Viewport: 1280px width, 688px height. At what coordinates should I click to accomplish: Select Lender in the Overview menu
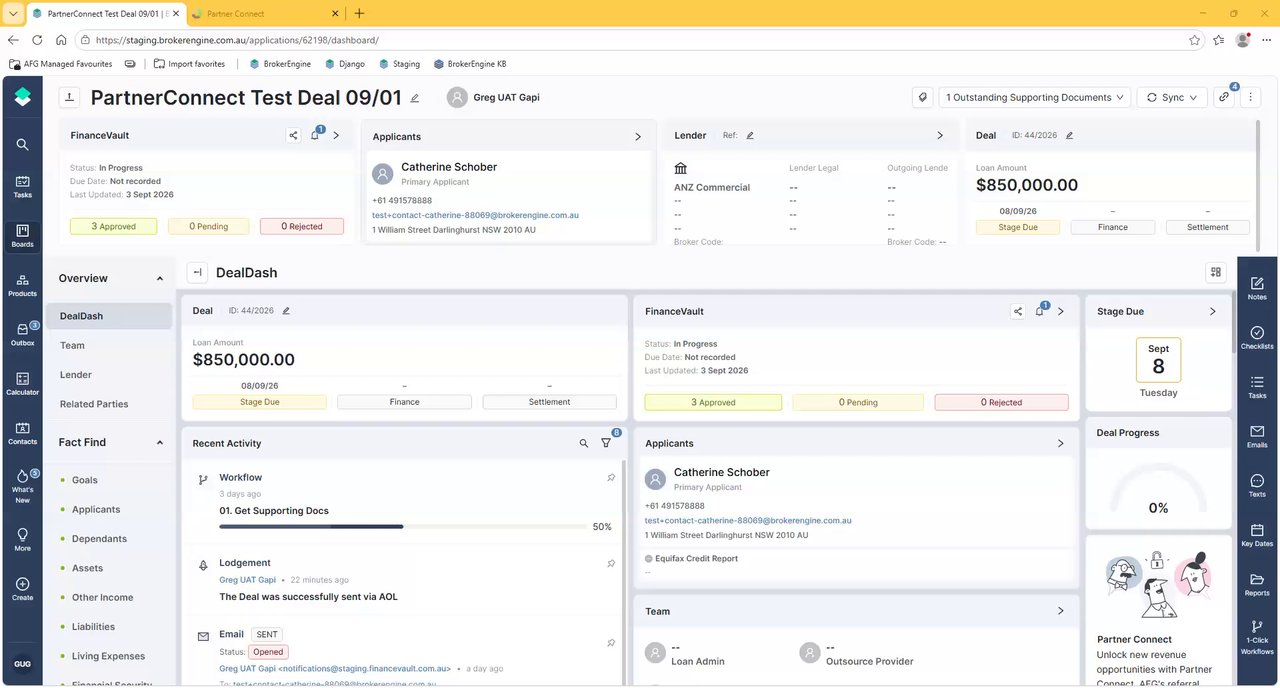(76, 375)
